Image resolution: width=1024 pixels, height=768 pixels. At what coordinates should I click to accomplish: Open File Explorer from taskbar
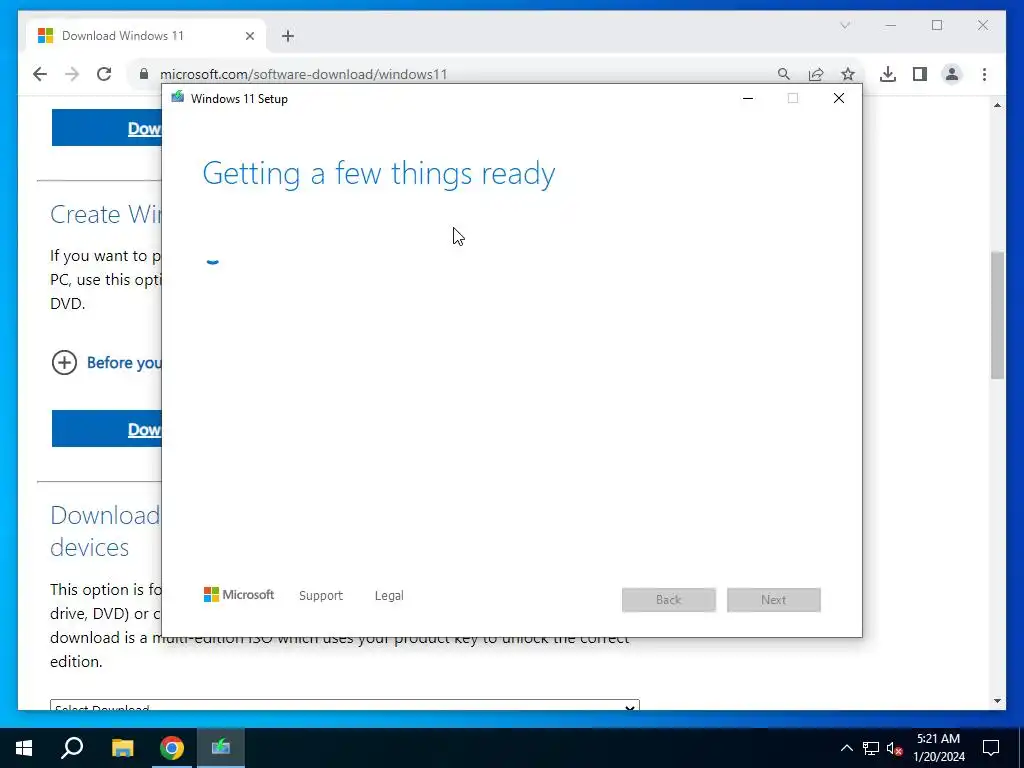pos(122,748)
